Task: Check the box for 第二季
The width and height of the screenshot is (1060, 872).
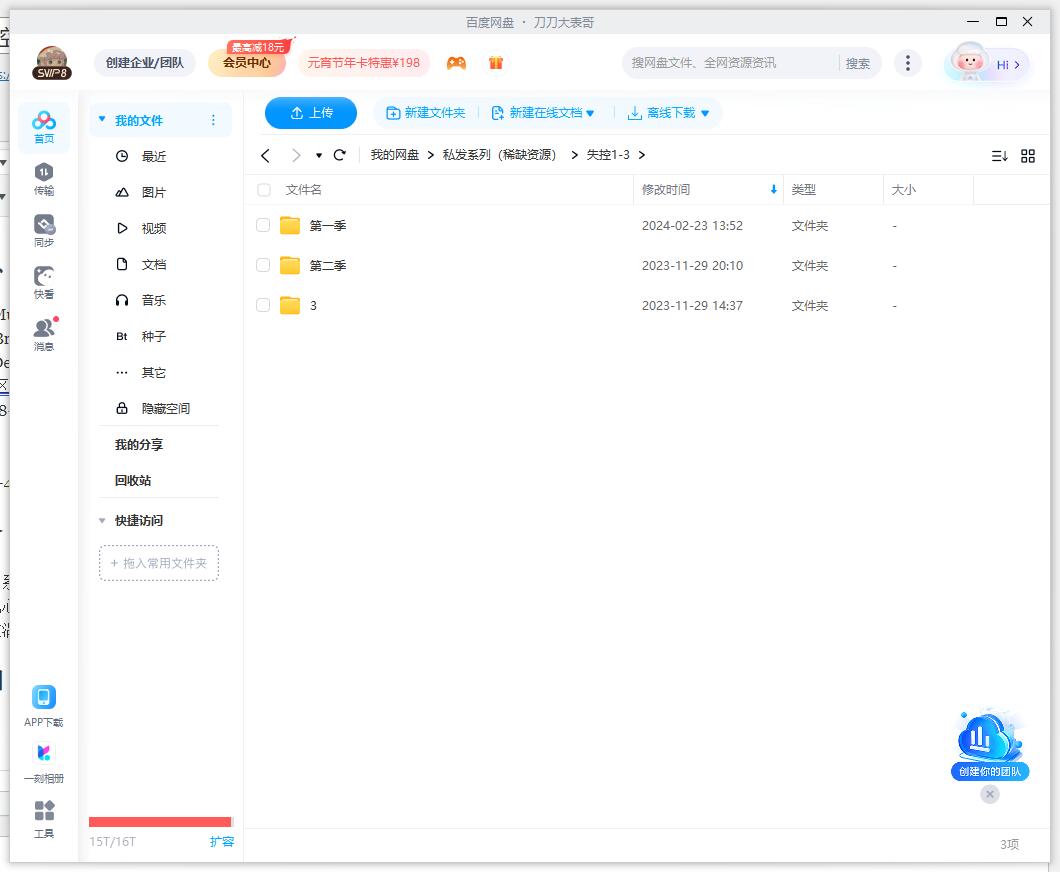Action: pos(263,265)
